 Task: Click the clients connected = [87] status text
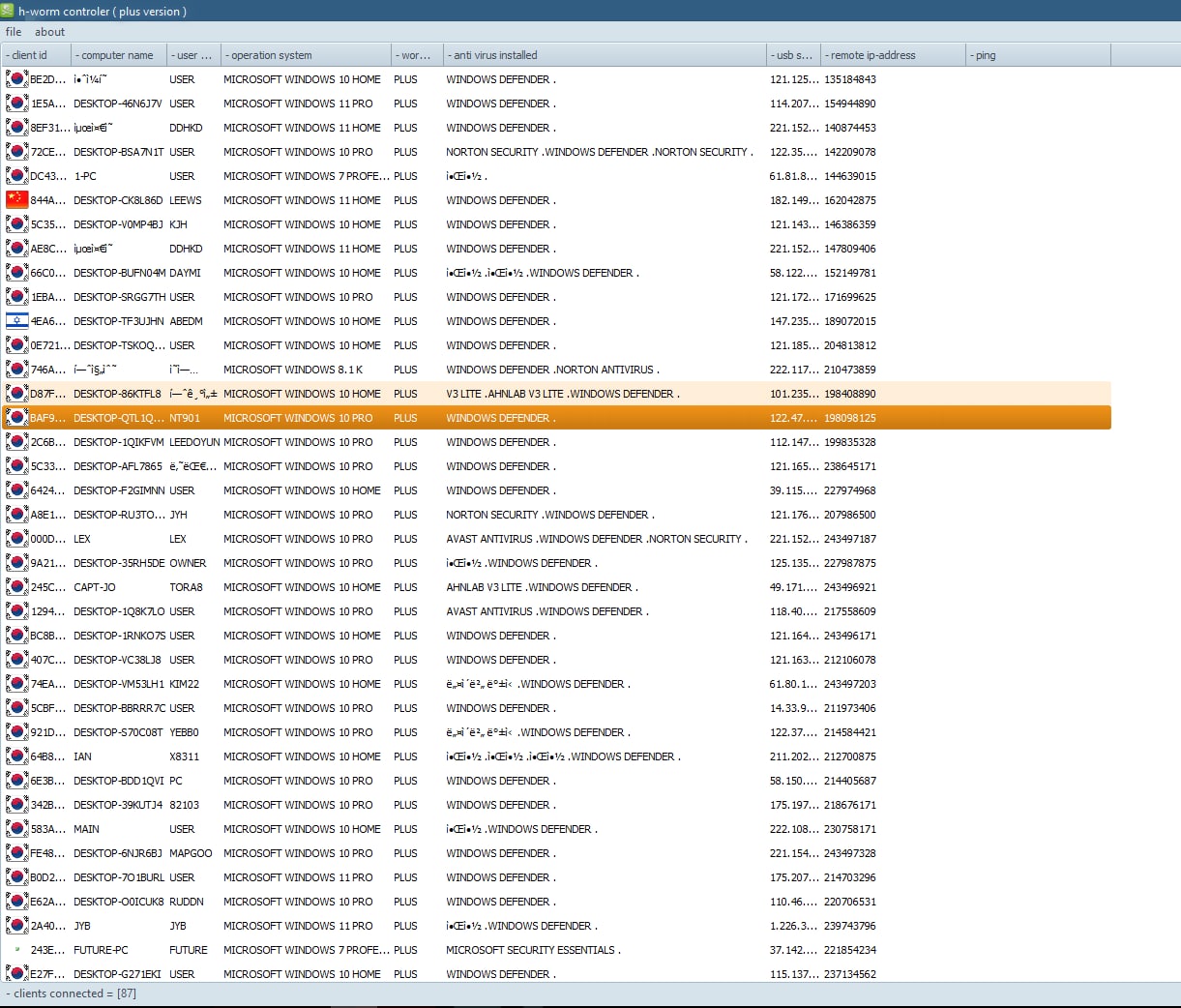point(71,993)
